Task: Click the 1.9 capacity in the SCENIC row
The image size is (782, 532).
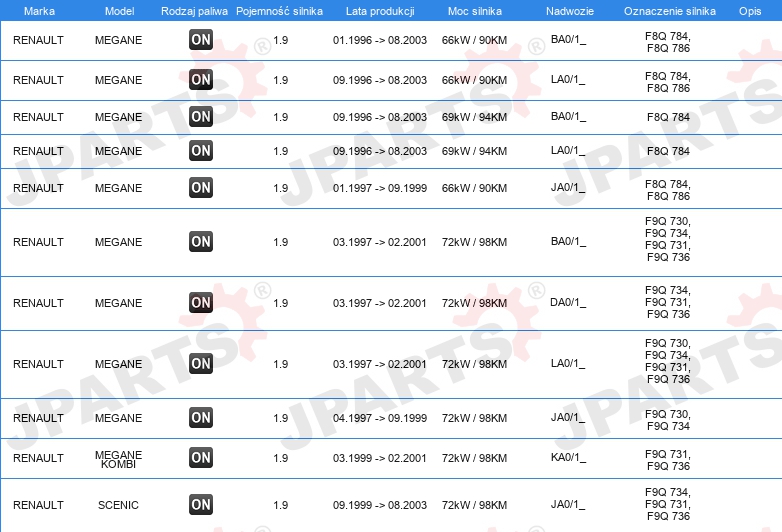Action: 281,505
